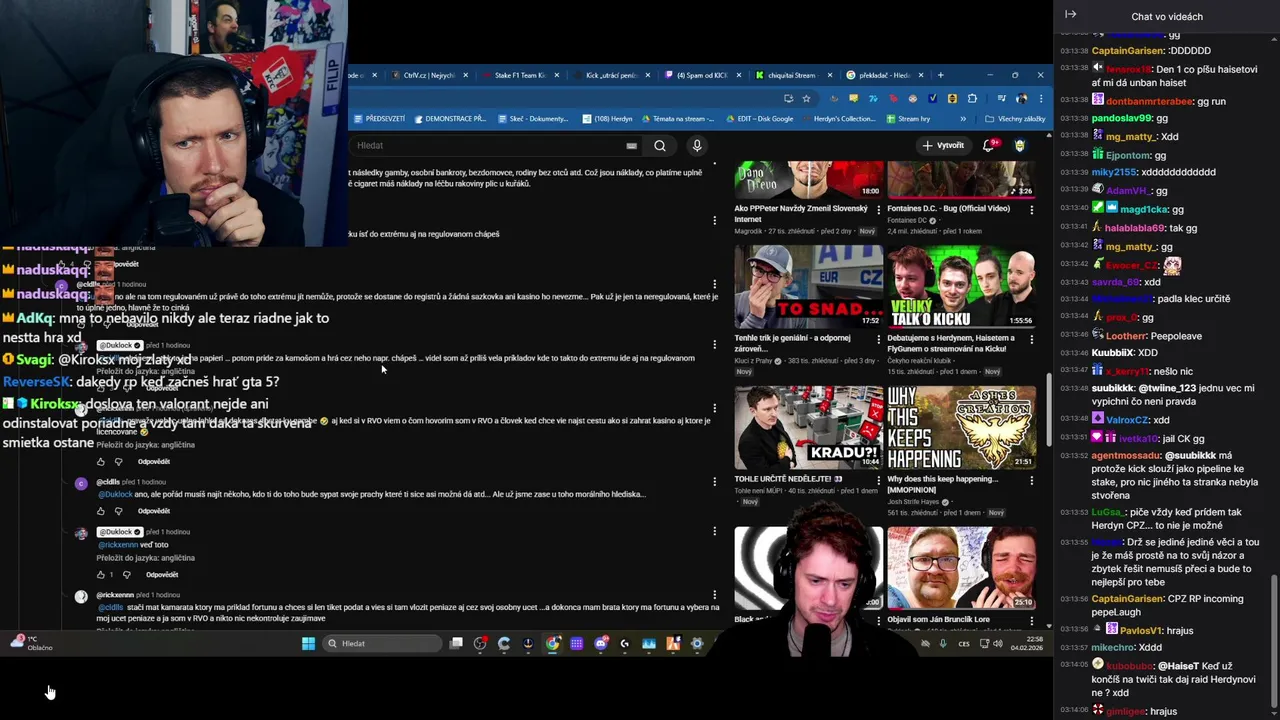This screenshot has width=1280, height=720.
Task: Open Chrome from the taskbar
Action: [552, 643]
